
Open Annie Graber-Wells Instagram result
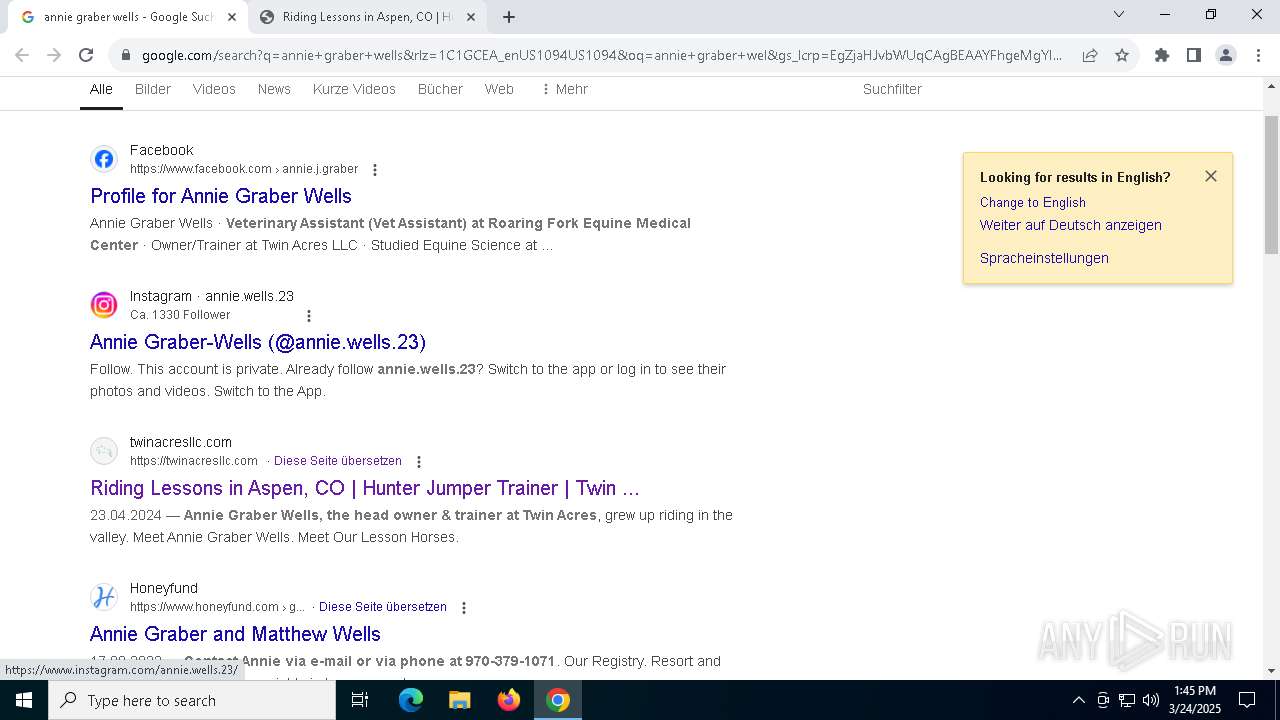tap(258, 342)
